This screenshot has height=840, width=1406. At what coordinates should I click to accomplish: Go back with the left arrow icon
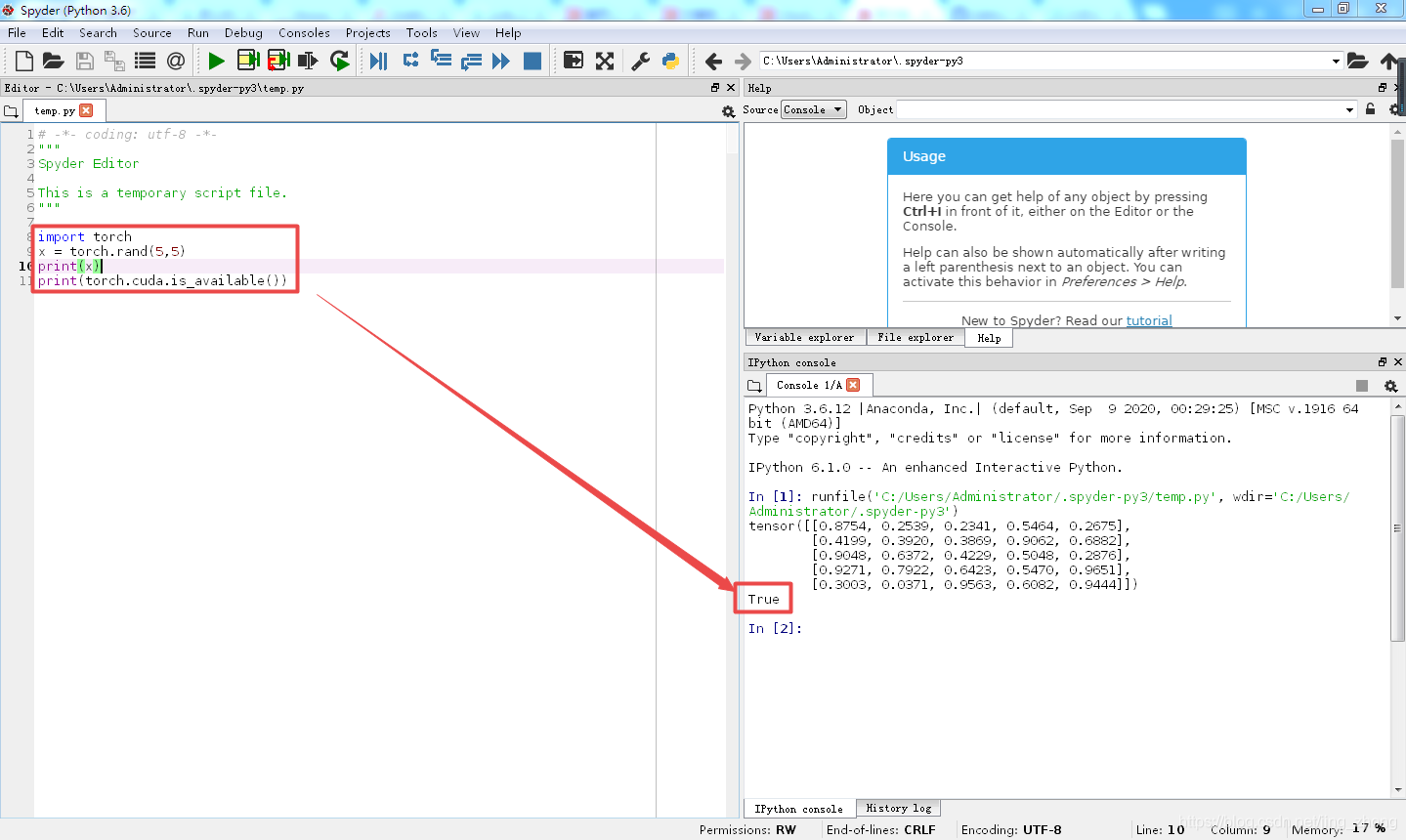pos(713,61)
